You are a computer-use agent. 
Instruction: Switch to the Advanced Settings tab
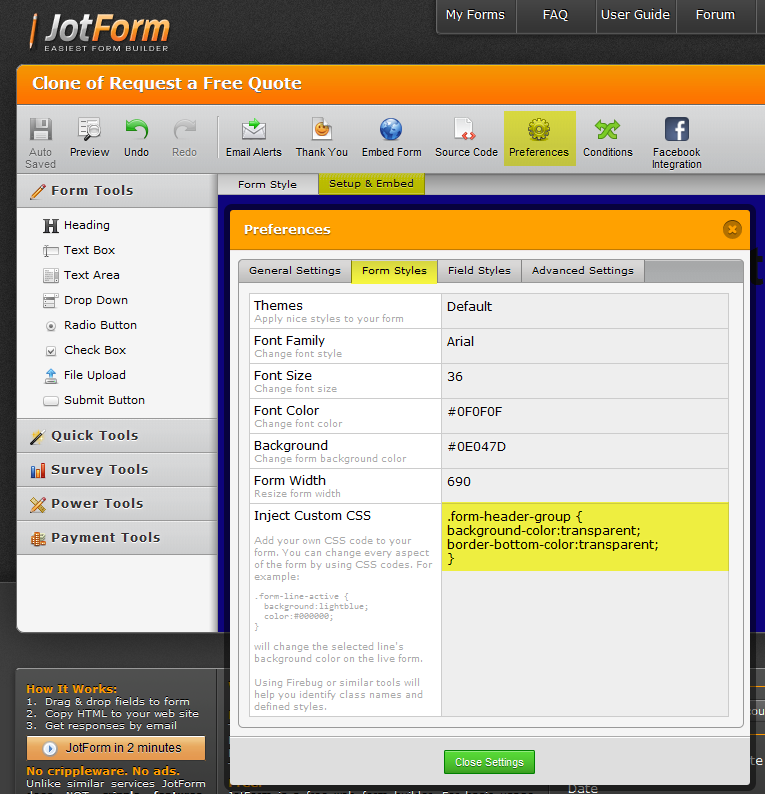click(x=582, y=271)
